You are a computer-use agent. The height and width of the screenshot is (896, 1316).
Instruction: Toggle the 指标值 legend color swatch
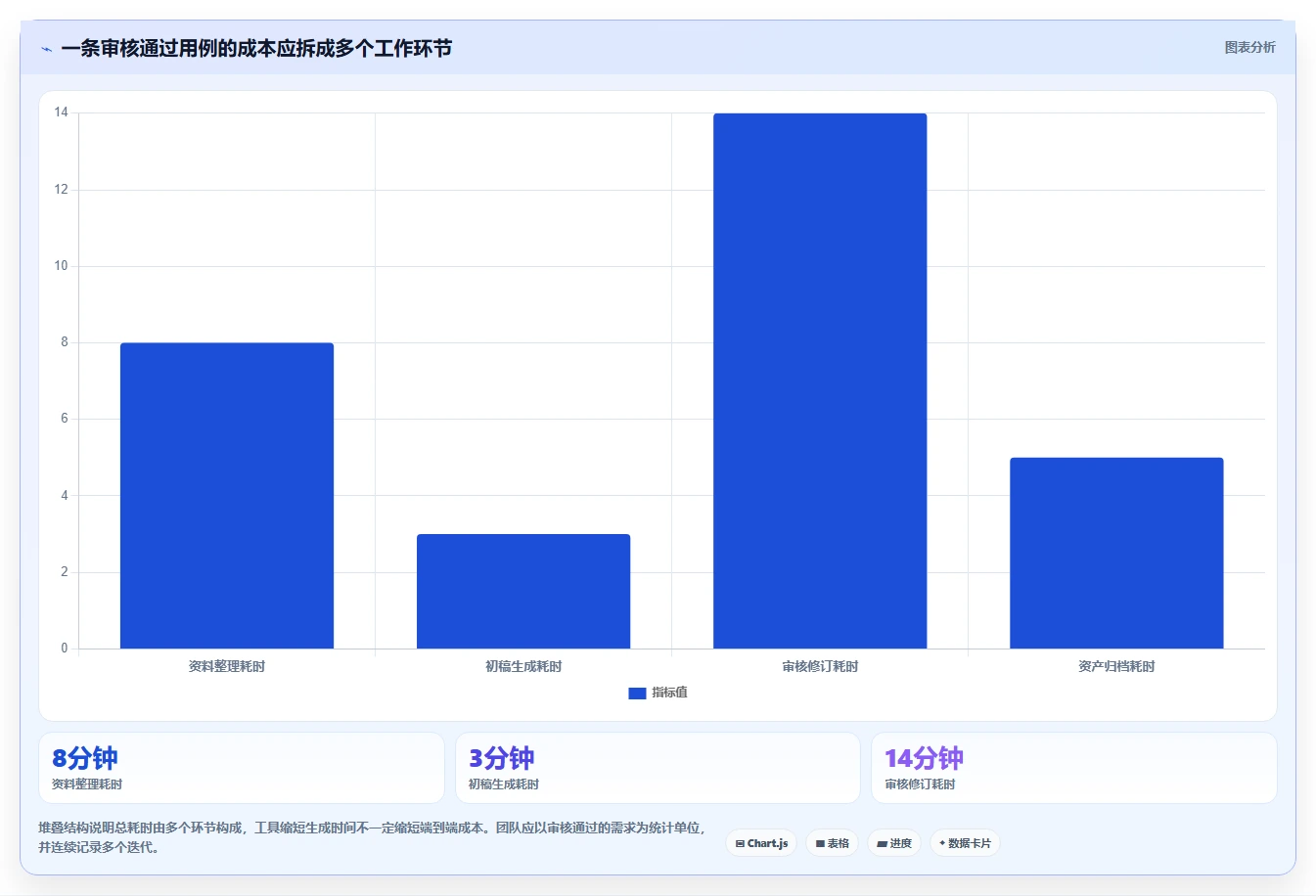pyautogui.click(x=637, y=693)
